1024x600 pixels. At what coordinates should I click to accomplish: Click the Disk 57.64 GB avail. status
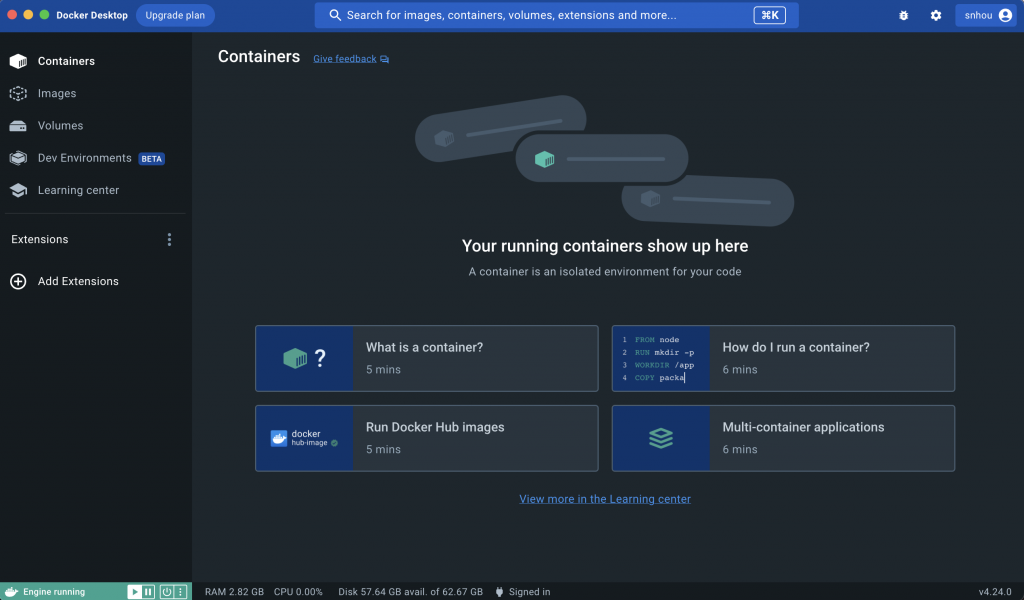(x=410, y=592)
